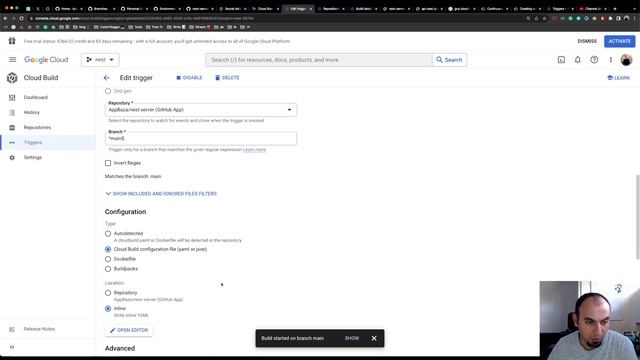Focus the resource search input box
The height and width of the screenshot is (360, 640).
click(319, 60)
